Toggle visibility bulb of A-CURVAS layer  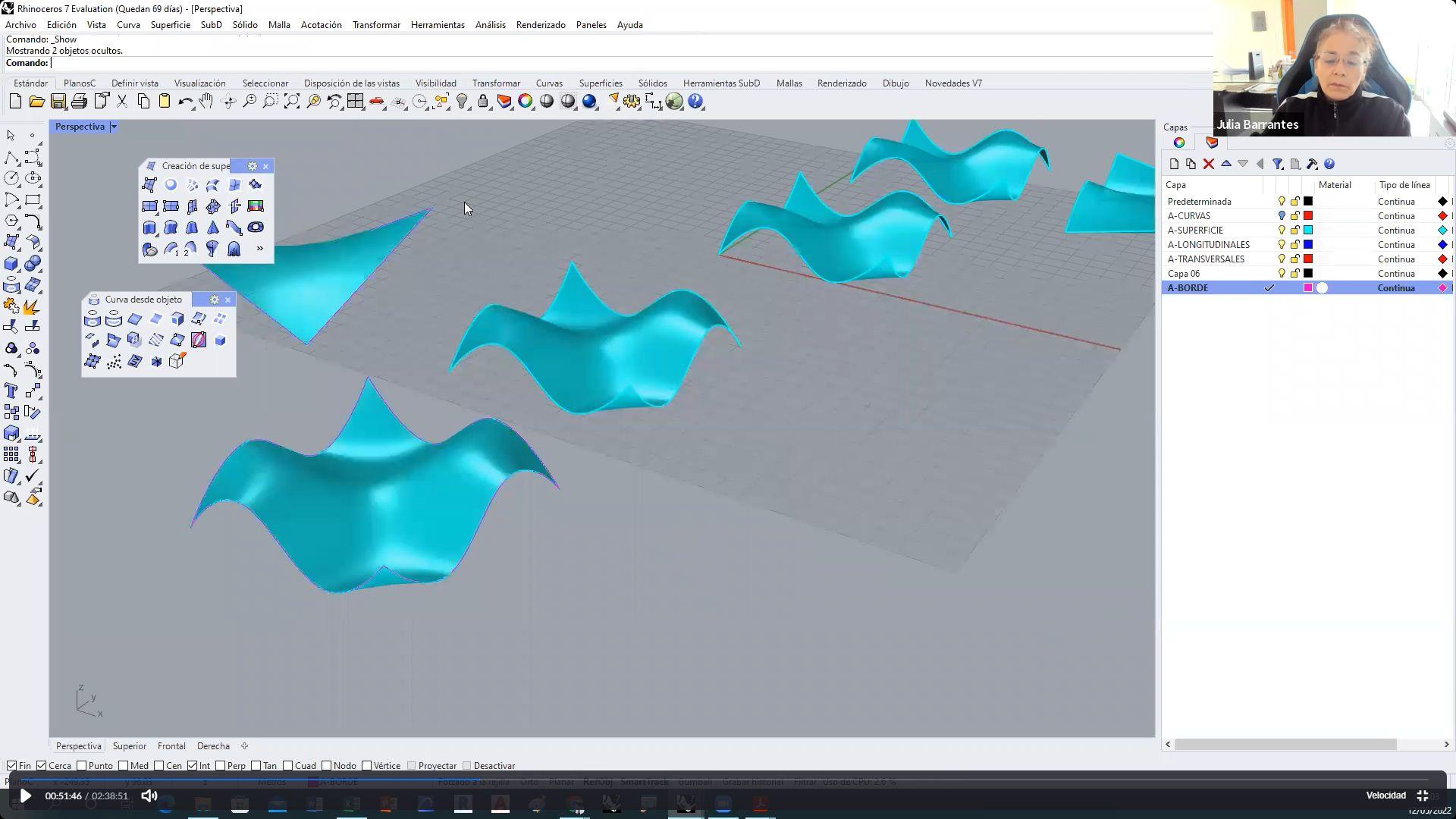tap(1282, 216)
